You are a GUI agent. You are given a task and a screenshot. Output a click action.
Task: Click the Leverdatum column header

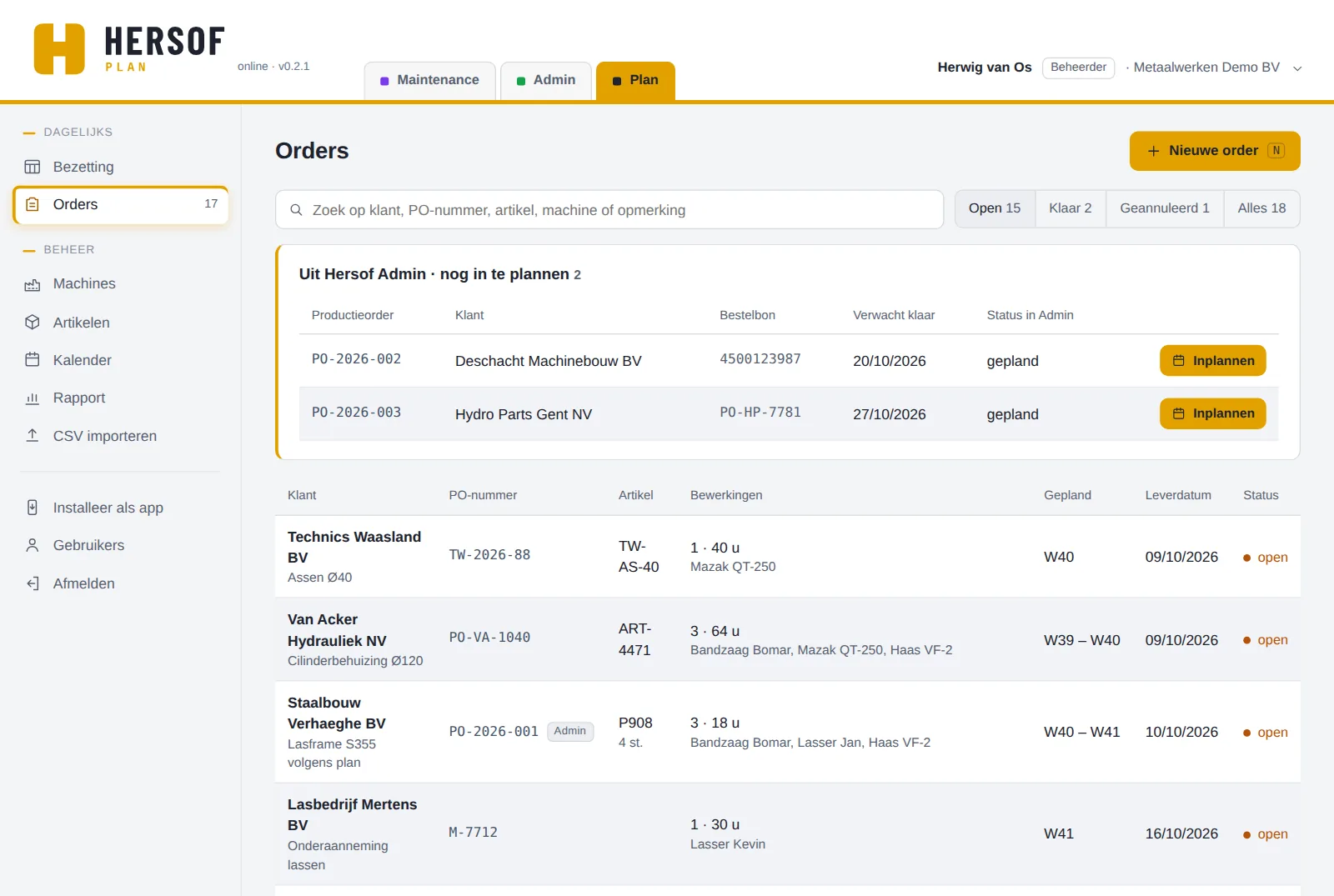pyautogui.click(x=1178, y=495)
